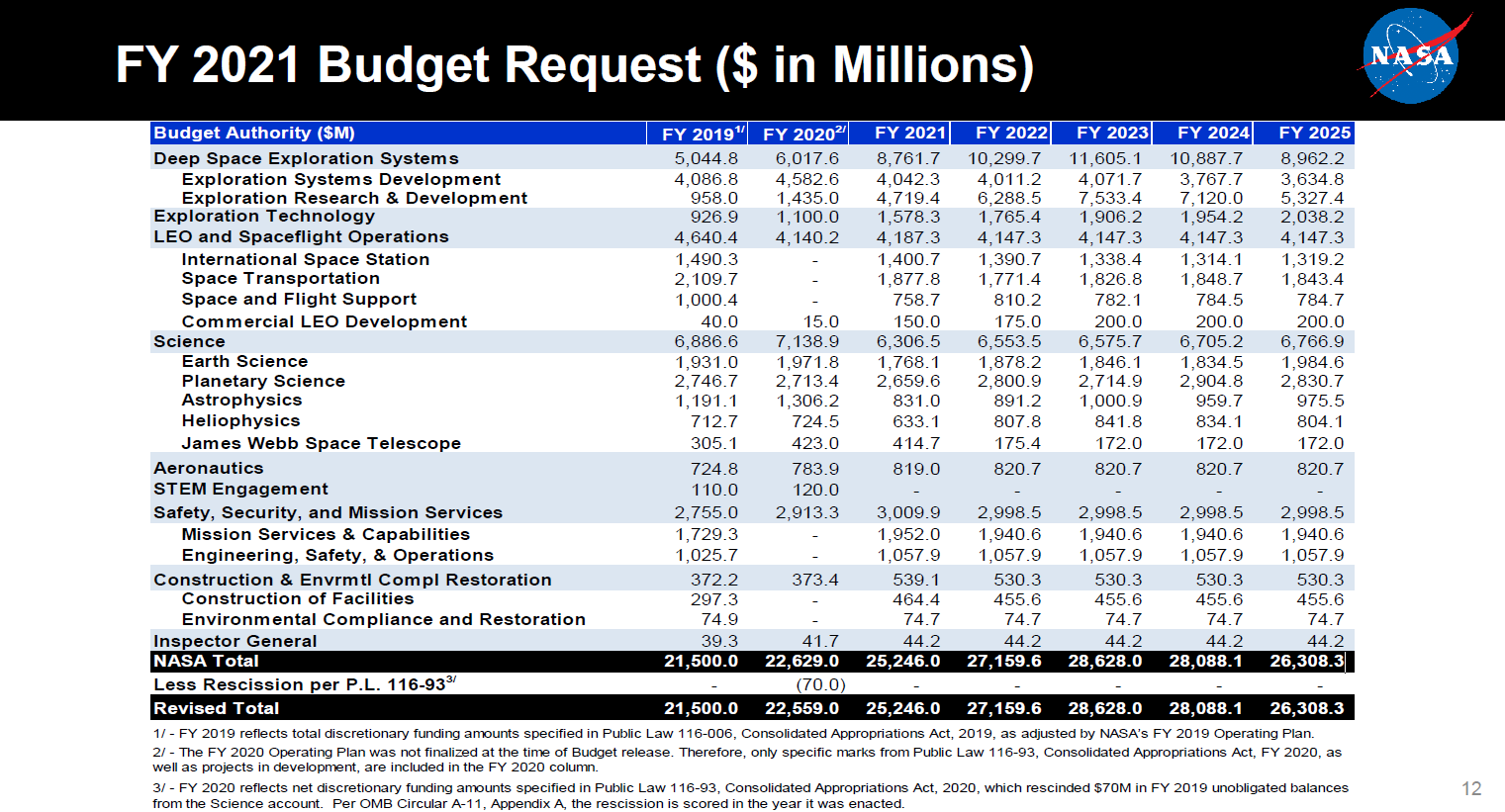Click the slide page number 12
The height and width of the screenshot is (812, 1505).
[x=1471, y=788]
